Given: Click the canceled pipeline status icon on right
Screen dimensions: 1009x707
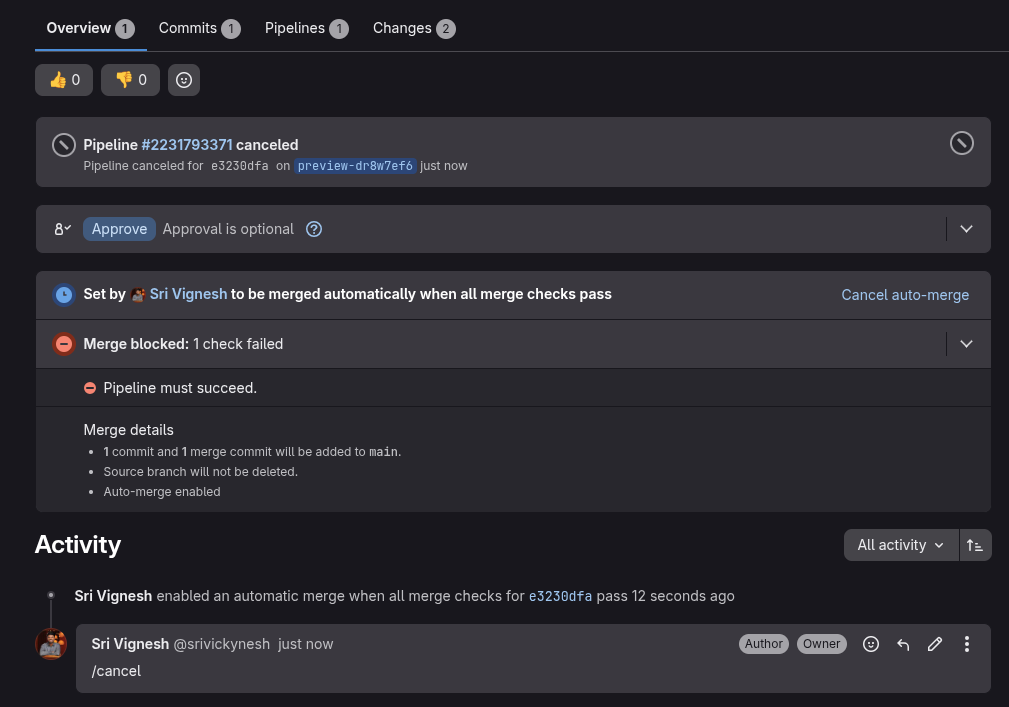Looking at the screenshot, I should click(x=961, y=144).
